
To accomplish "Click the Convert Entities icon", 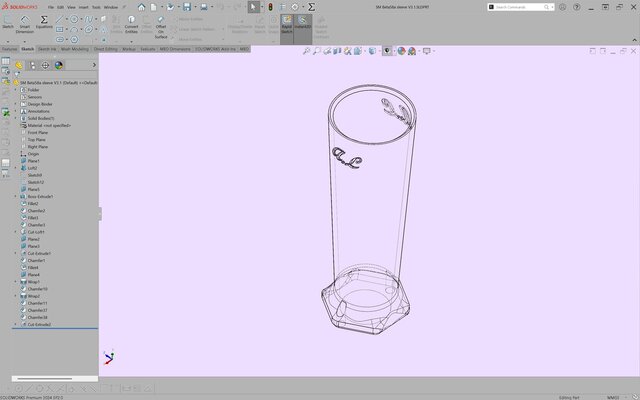I will point(131,26).
